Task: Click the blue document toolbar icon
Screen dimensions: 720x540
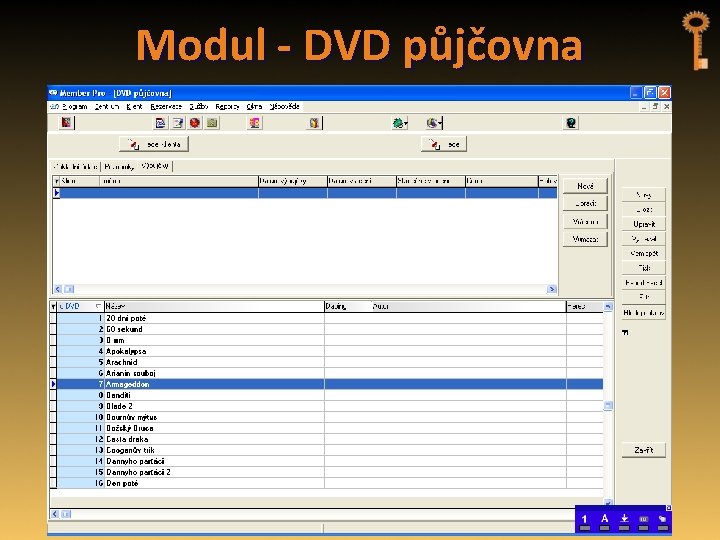Action: click(x=160, y=123)
